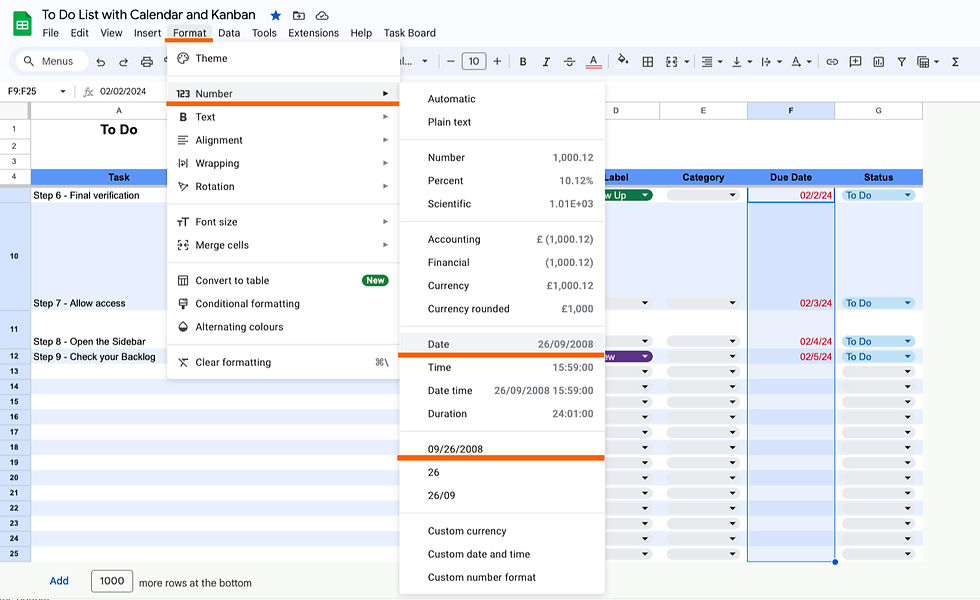Image resolution: width=980 pixels, height=600 pixels.
Task: Open the fill colour picker
Action: (x=622, y=59)
